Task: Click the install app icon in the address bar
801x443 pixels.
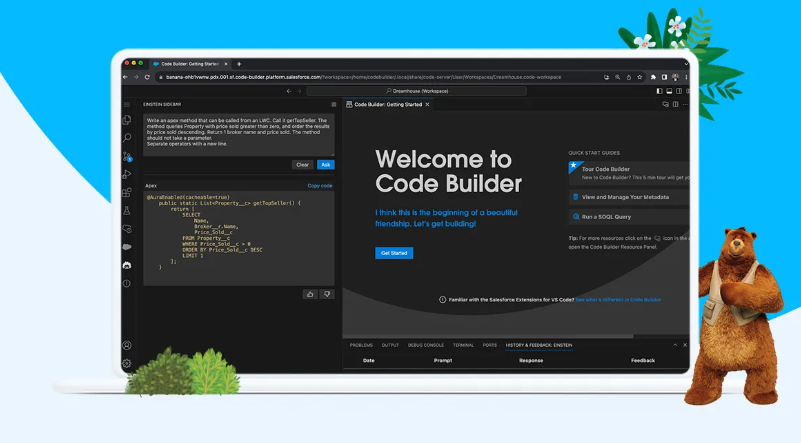Action: [x=606, y=77]
